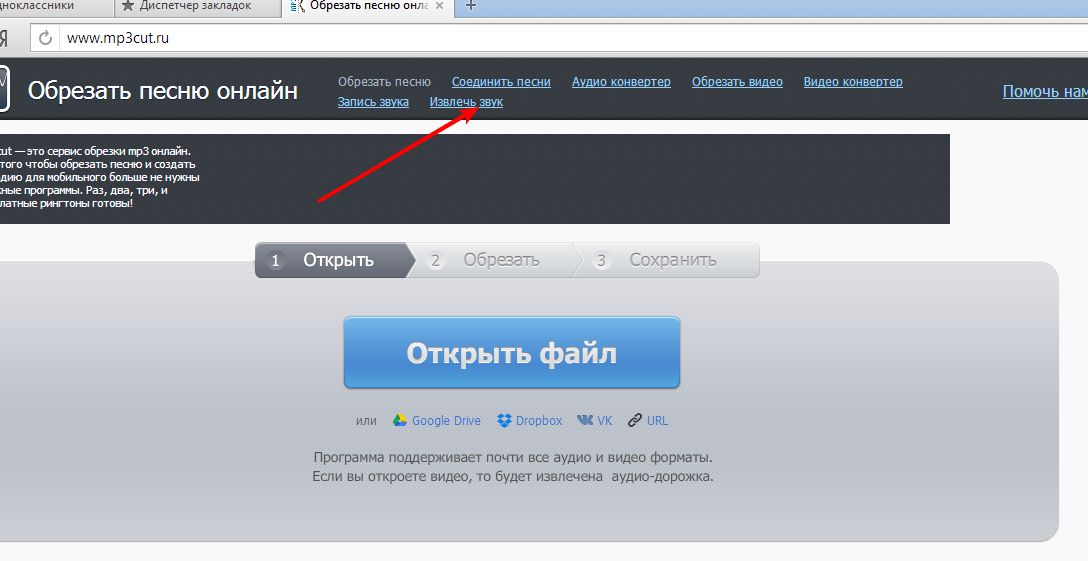Open the Извлечь звук link
This screenshot has height=561, width=1088.
466,102
